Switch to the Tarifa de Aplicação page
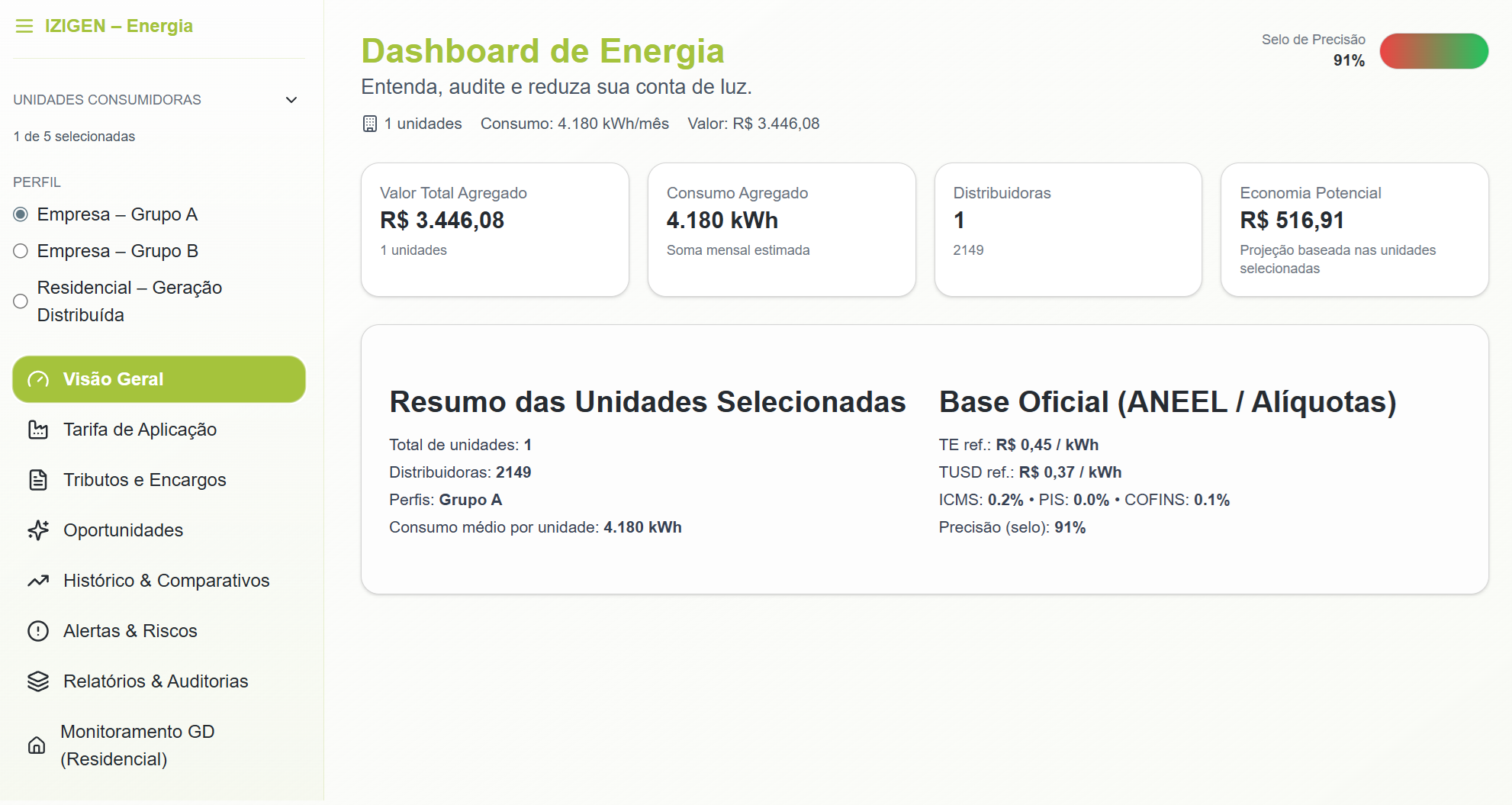This screenshot has height=805, width=1512. pos(139,430)
